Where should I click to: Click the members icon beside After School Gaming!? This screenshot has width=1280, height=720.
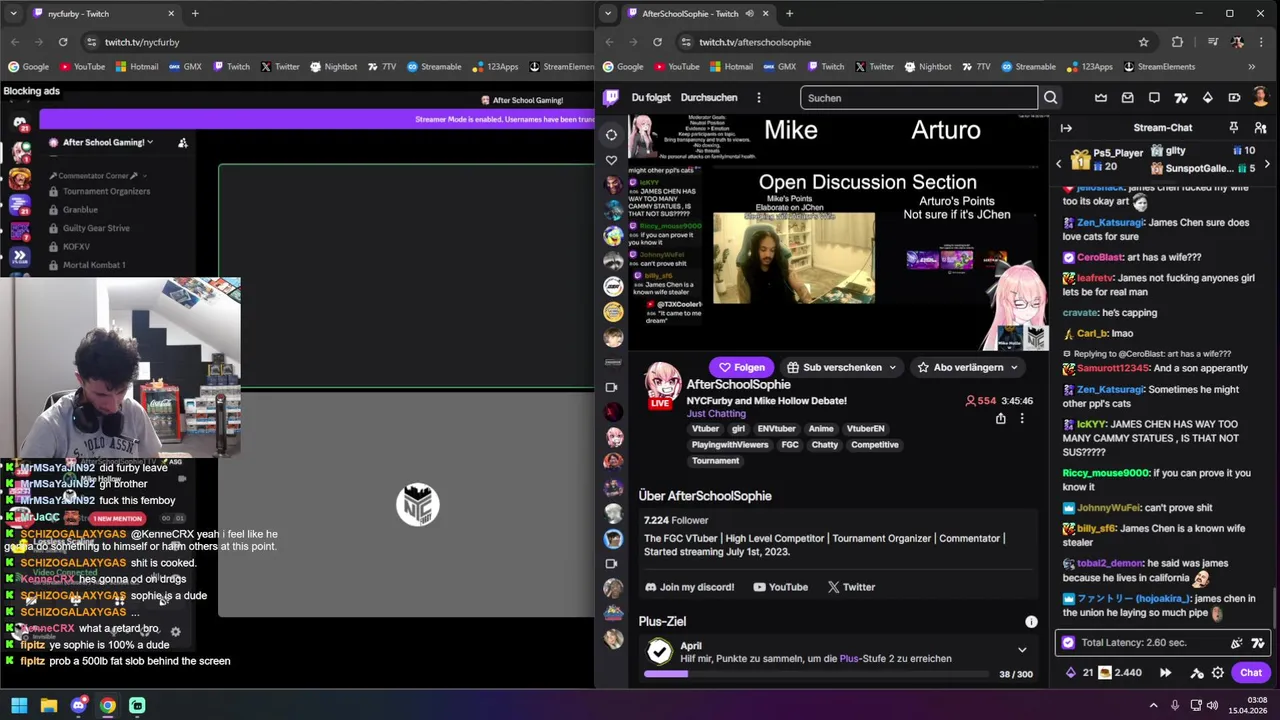pyautogui.click(x=182, y=143)
